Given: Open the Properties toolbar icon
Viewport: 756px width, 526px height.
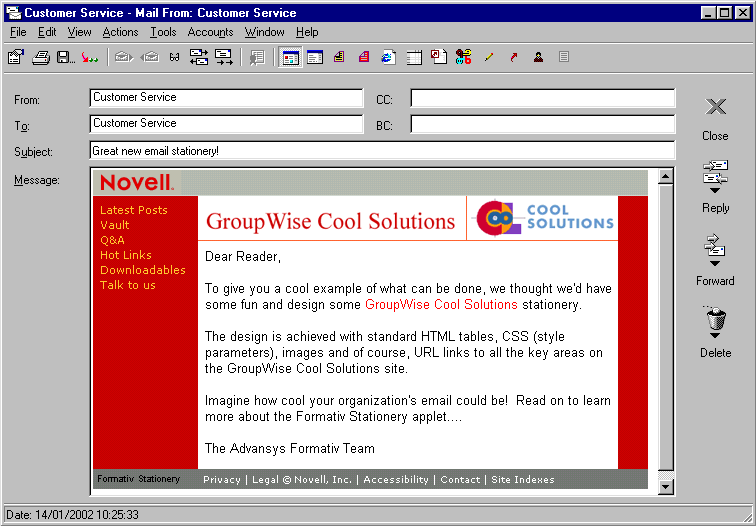Looking at the screenshot, I should [x=16, y=57].
